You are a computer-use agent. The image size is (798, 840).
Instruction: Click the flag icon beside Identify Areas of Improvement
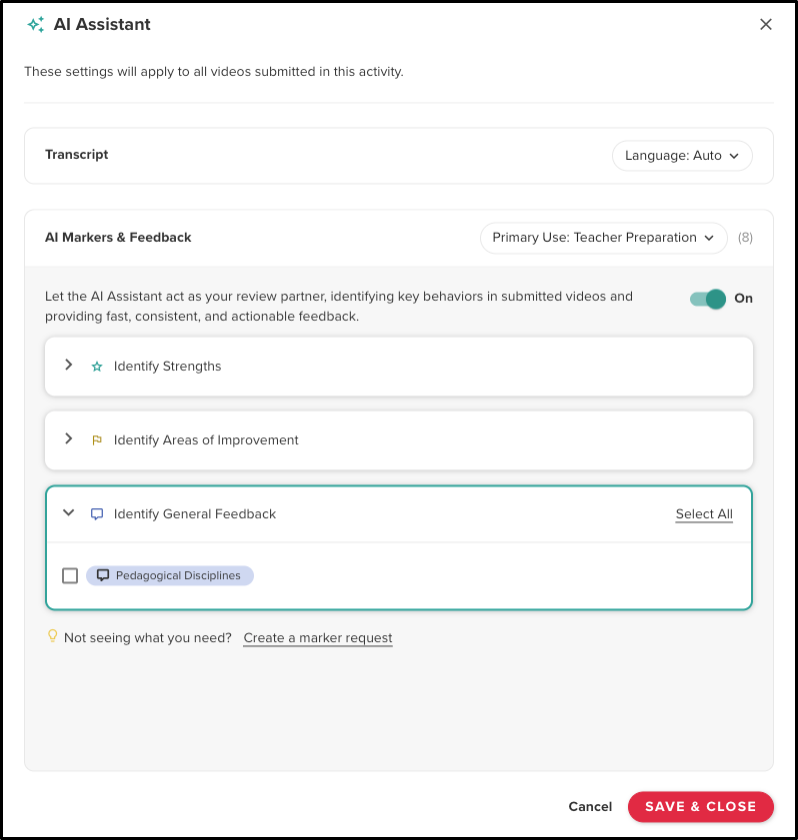[x=97, y=440]
